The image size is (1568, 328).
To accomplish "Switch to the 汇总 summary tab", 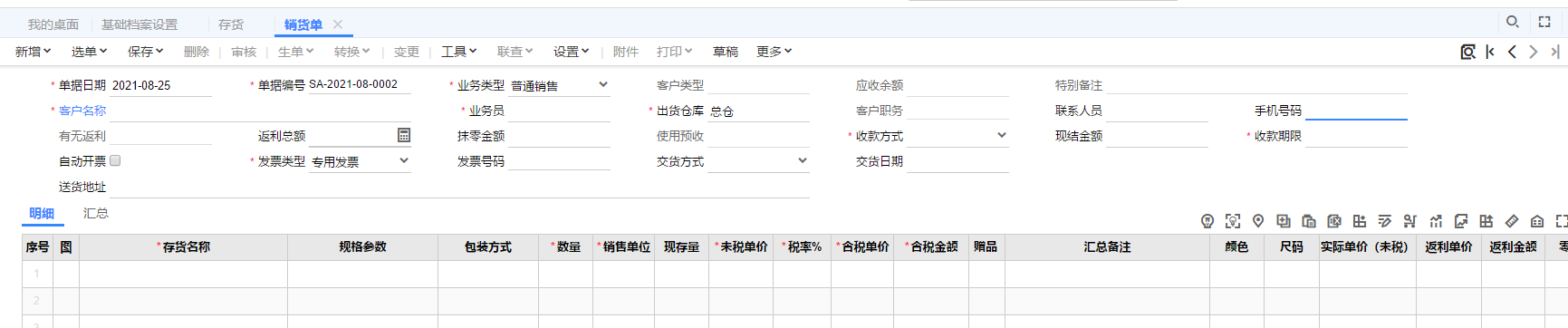I will [96, 213].
